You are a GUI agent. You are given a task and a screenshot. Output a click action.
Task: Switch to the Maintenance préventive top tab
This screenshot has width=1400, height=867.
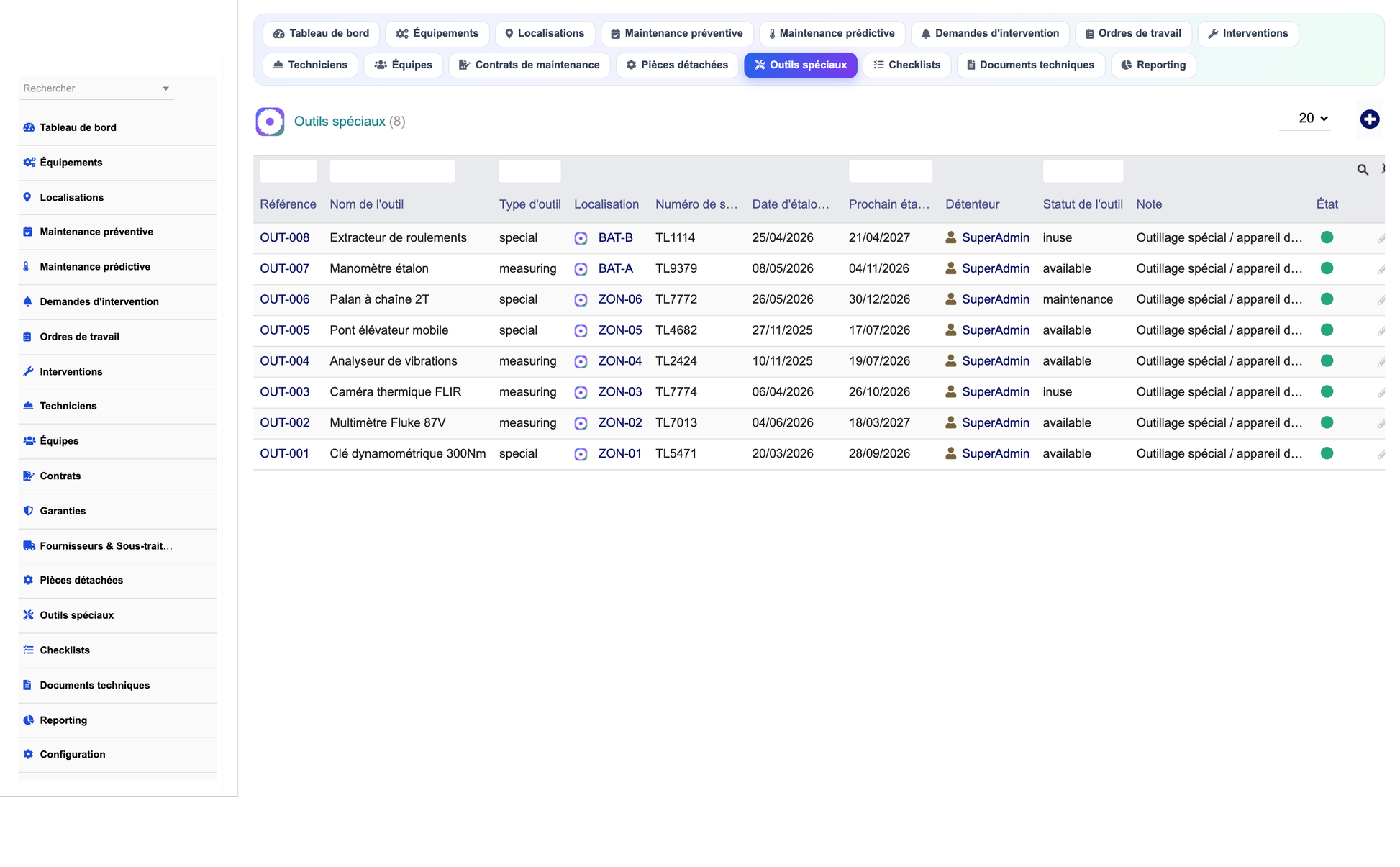676,34
